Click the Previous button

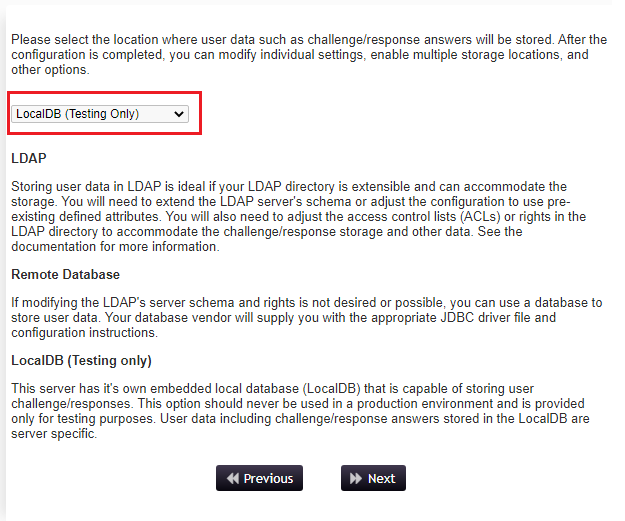259,478
